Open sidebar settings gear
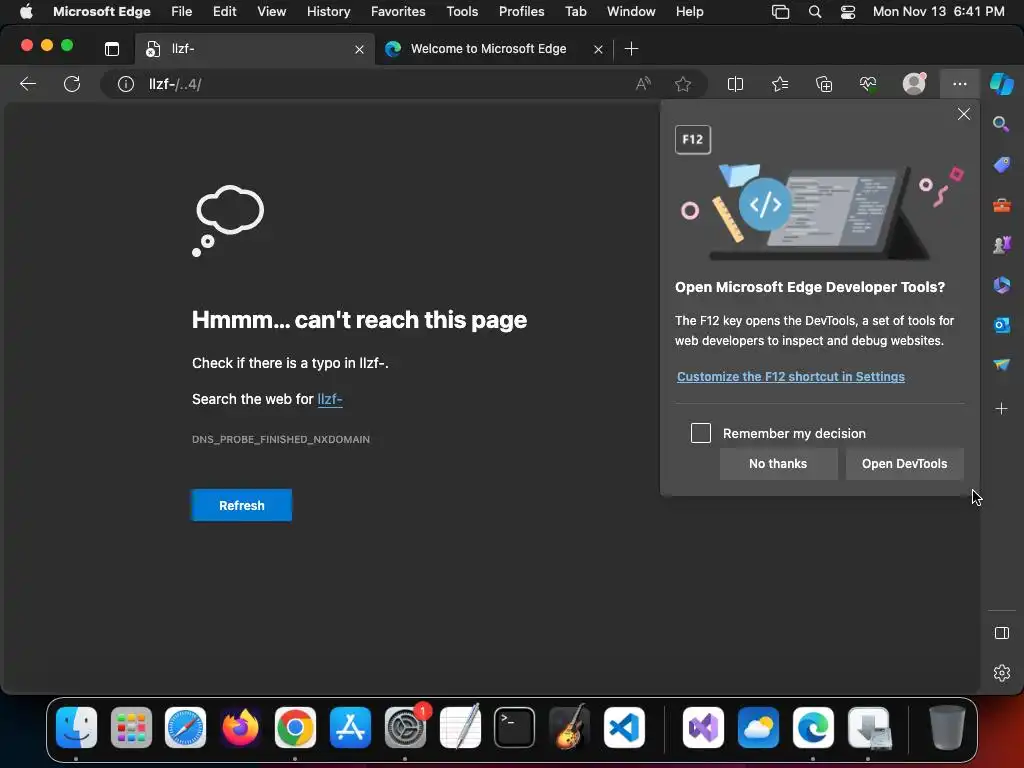Image resolution: width=1024 pixels, height=768 pixels. pos(1002,673)
